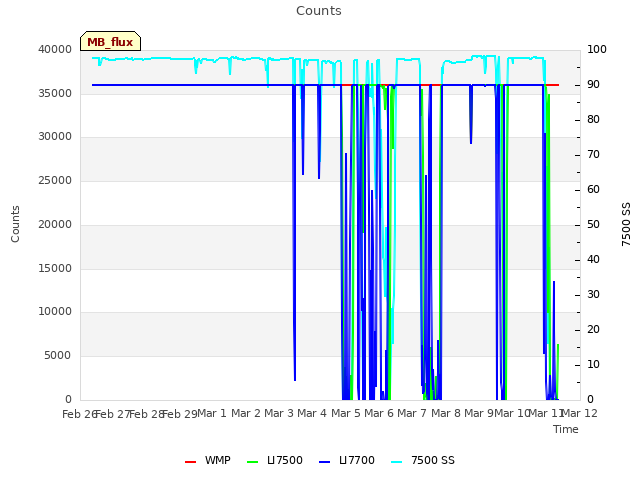The width and height of the screenshot is (640, 480).
Task: Click the 60 right-axis tick label
Action: tap(593, 189)
